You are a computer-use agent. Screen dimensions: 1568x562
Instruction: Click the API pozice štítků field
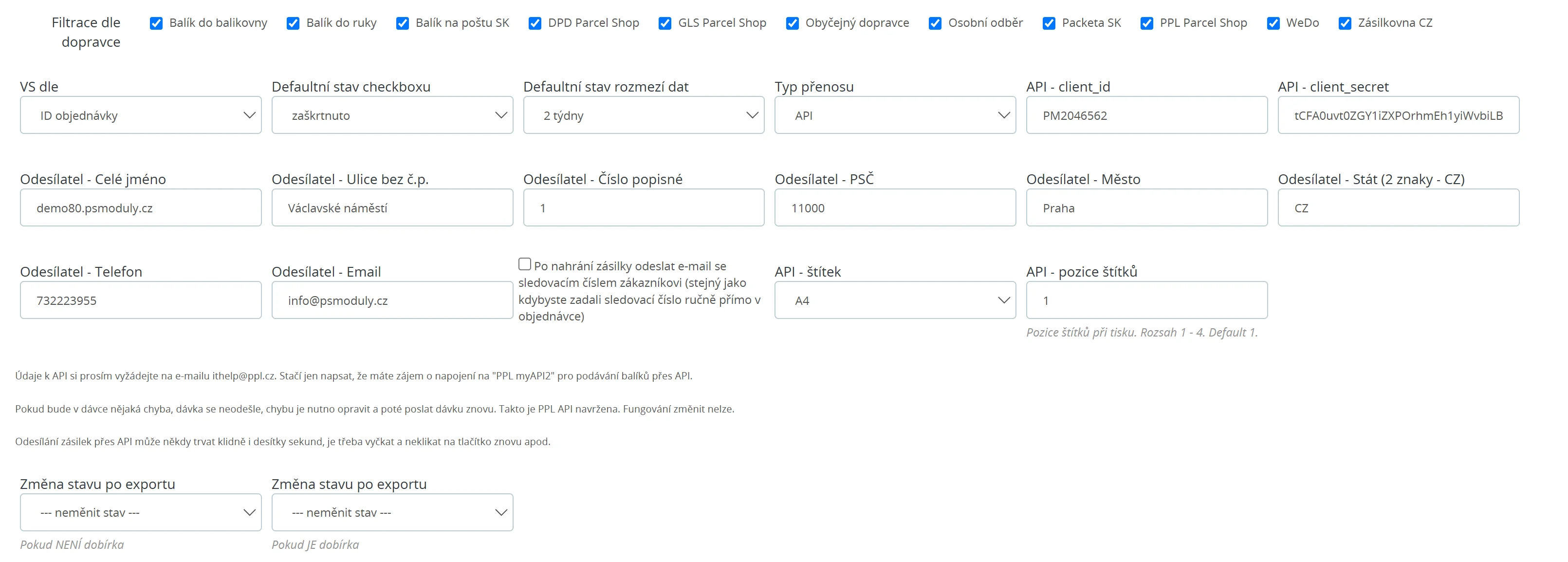tap(1146, 300)
